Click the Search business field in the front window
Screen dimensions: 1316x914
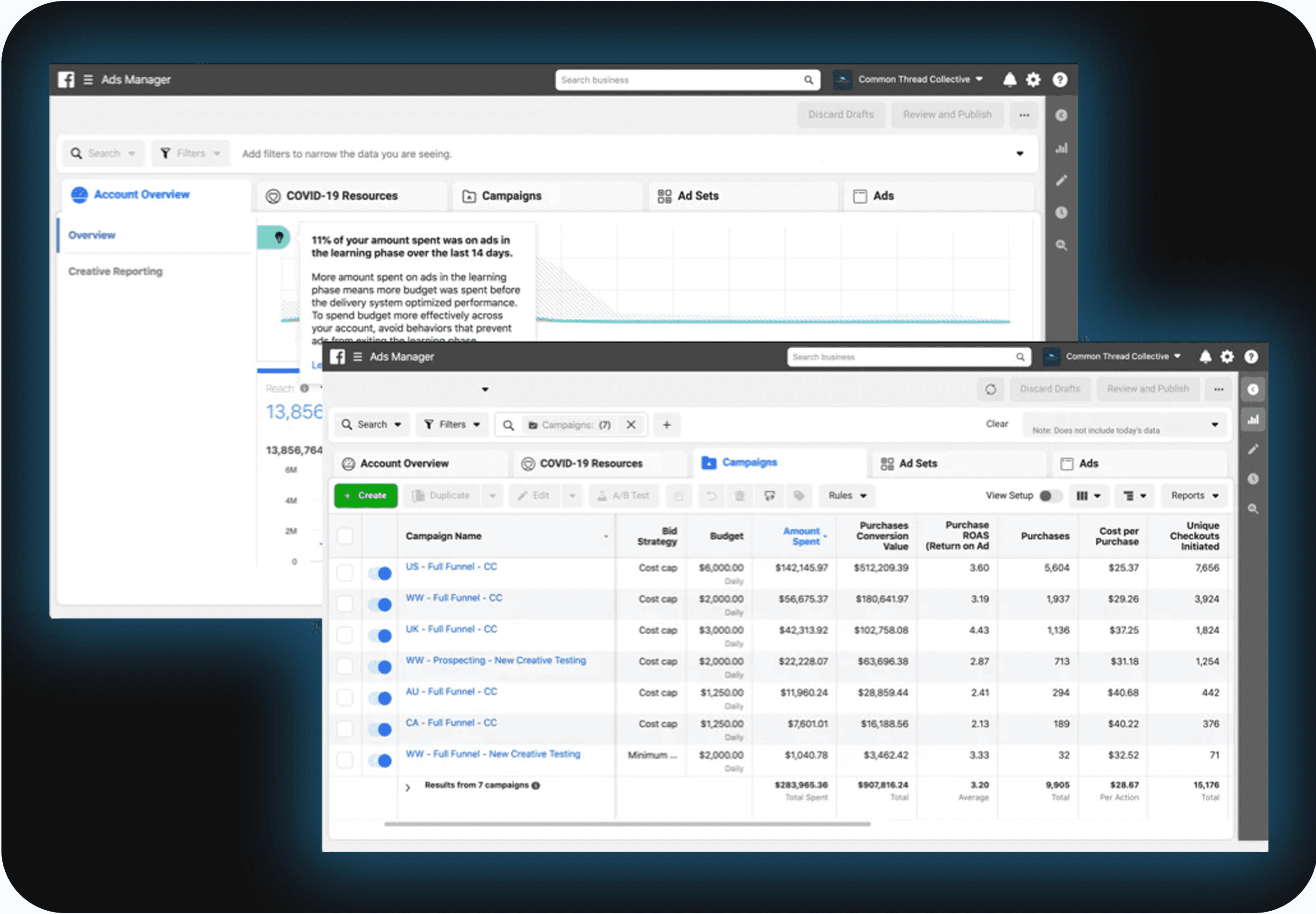point(909,357)
